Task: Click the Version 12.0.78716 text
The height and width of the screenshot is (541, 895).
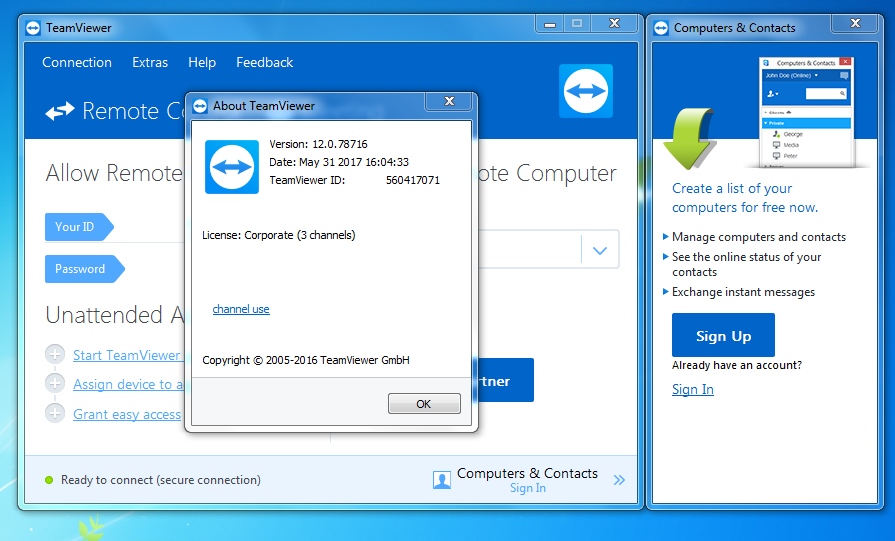Action: pyautogui.click(x=319, y=144)
